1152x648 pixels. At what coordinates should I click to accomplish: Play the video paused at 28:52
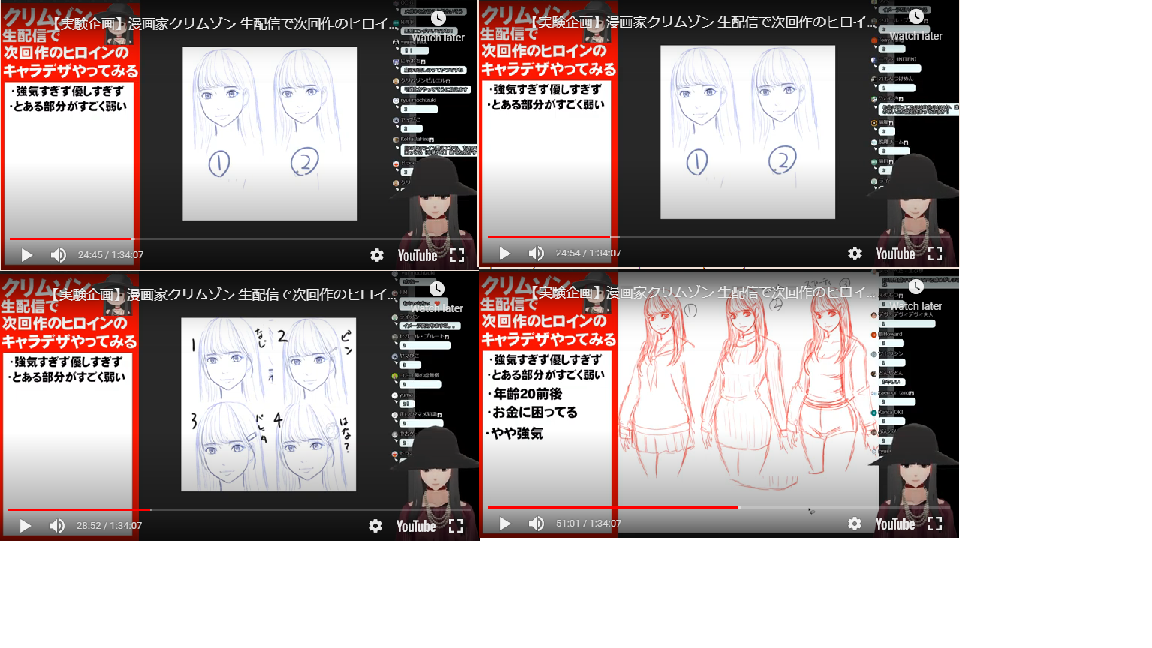click(25, 526)
